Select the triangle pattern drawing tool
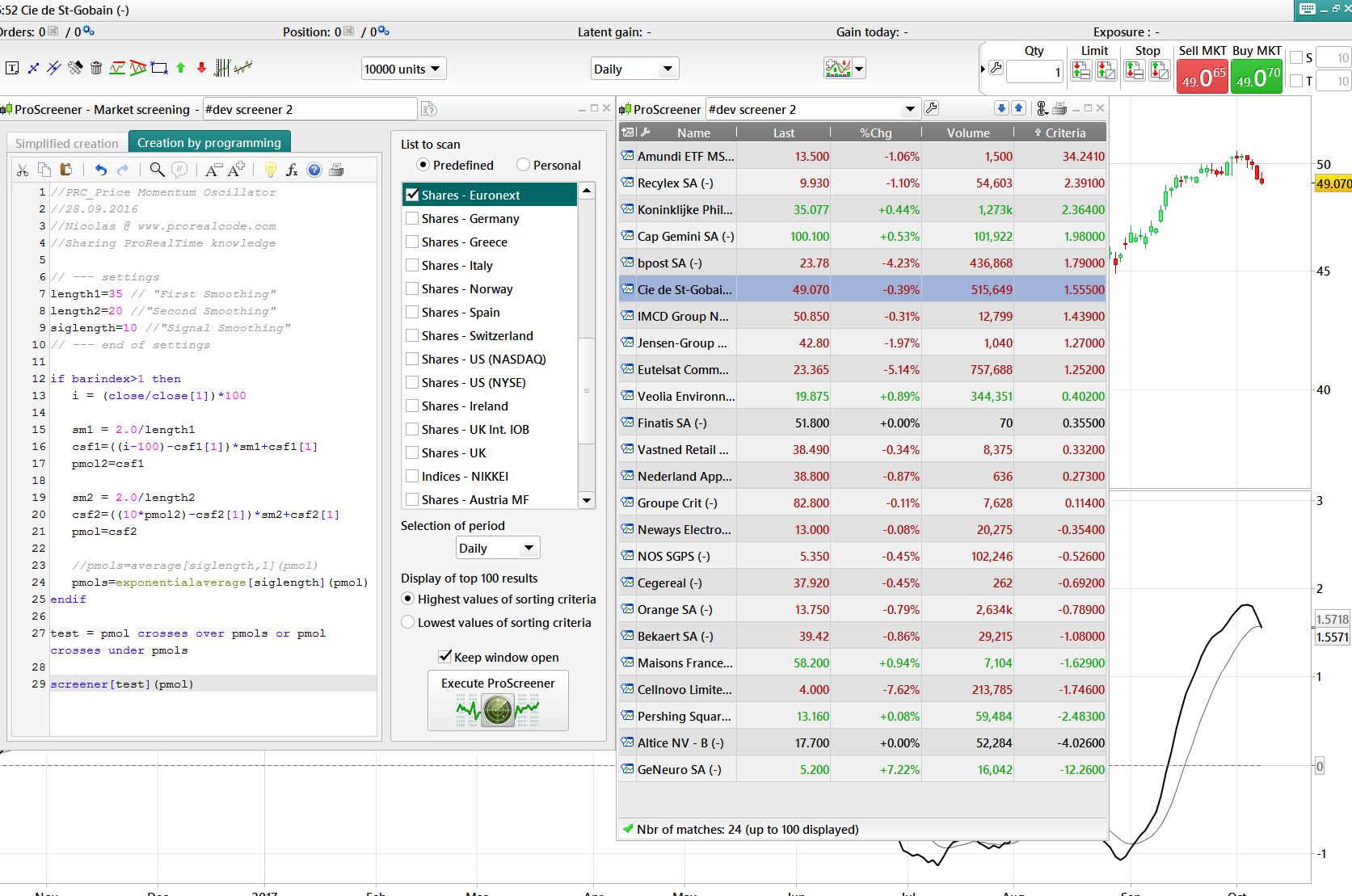The image size is (1352, 896). point(138,68)
